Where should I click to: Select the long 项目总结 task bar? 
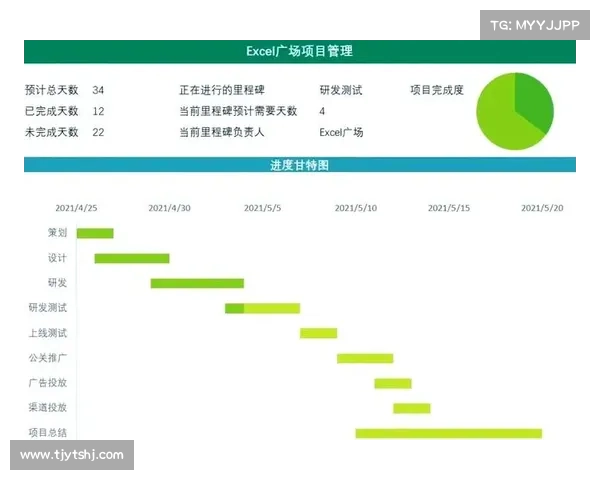(x=448, y=433)
